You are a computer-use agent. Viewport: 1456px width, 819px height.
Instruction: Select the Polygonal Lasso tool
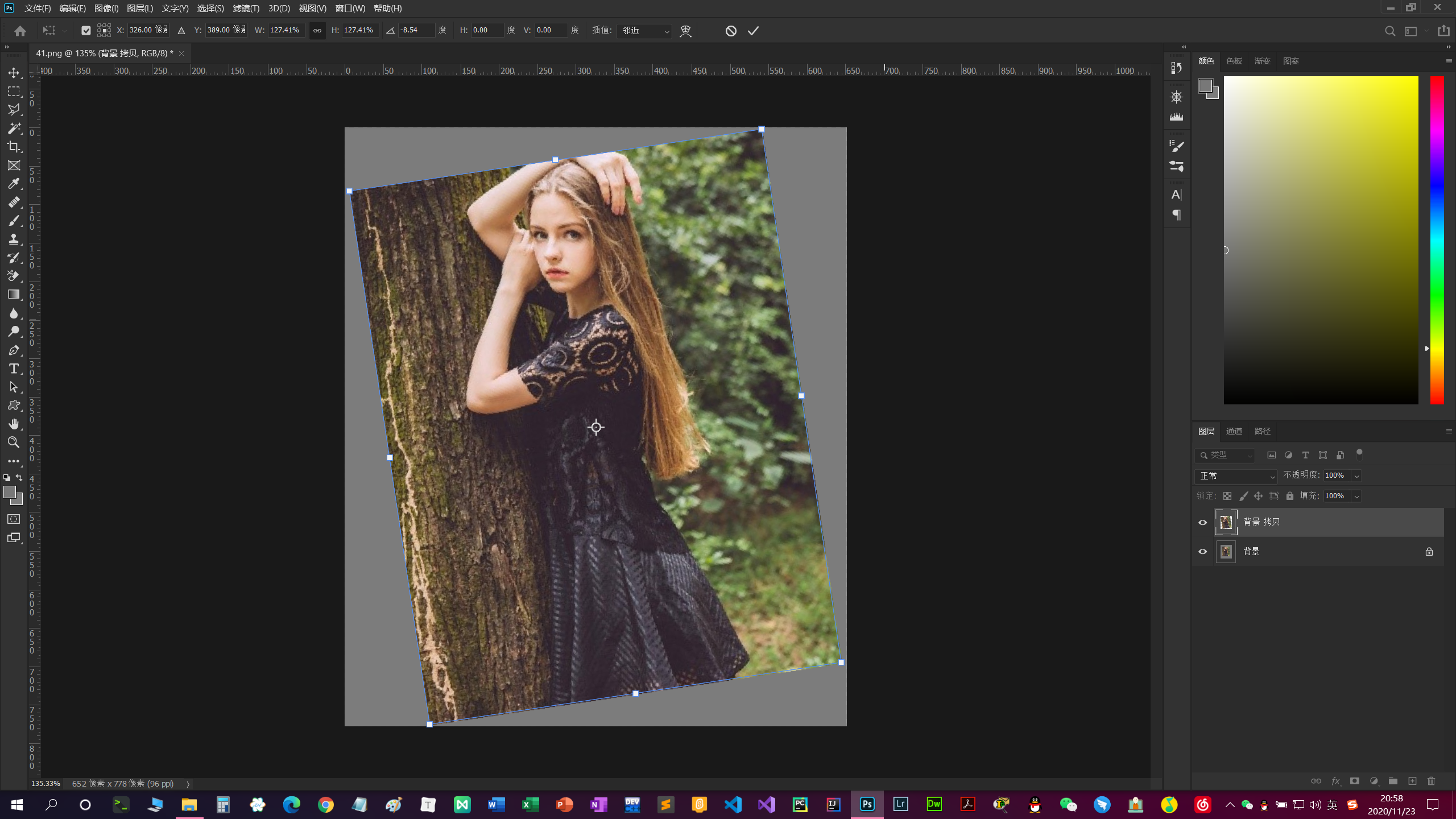[14, 110]
